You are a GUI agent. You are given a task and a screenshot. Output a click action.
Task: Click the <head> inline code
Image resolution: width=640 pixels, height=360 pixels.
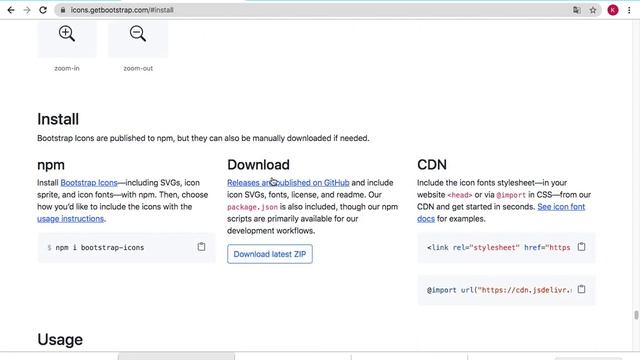(460, 195)
